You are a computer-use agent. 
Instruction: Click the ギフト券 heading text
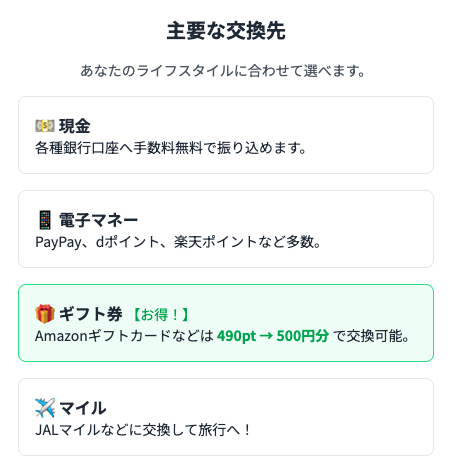[91, 314]
